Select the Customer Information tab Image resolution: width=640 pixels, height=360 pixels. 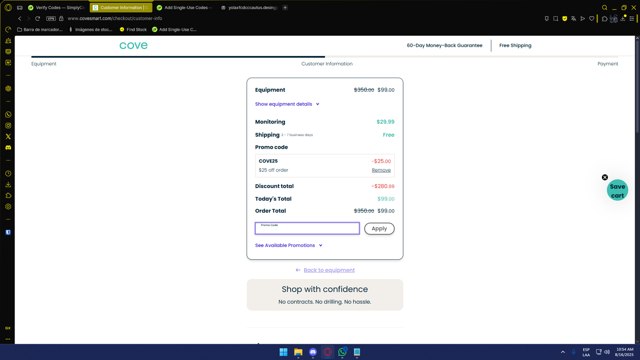[x=120, y=7]
